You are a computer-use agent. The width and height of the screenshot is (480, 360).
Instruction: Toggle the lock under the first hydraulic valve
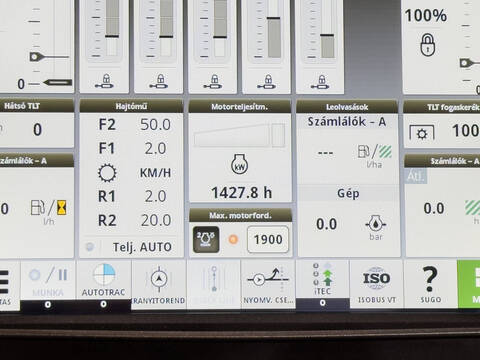(x=105, y=82)
